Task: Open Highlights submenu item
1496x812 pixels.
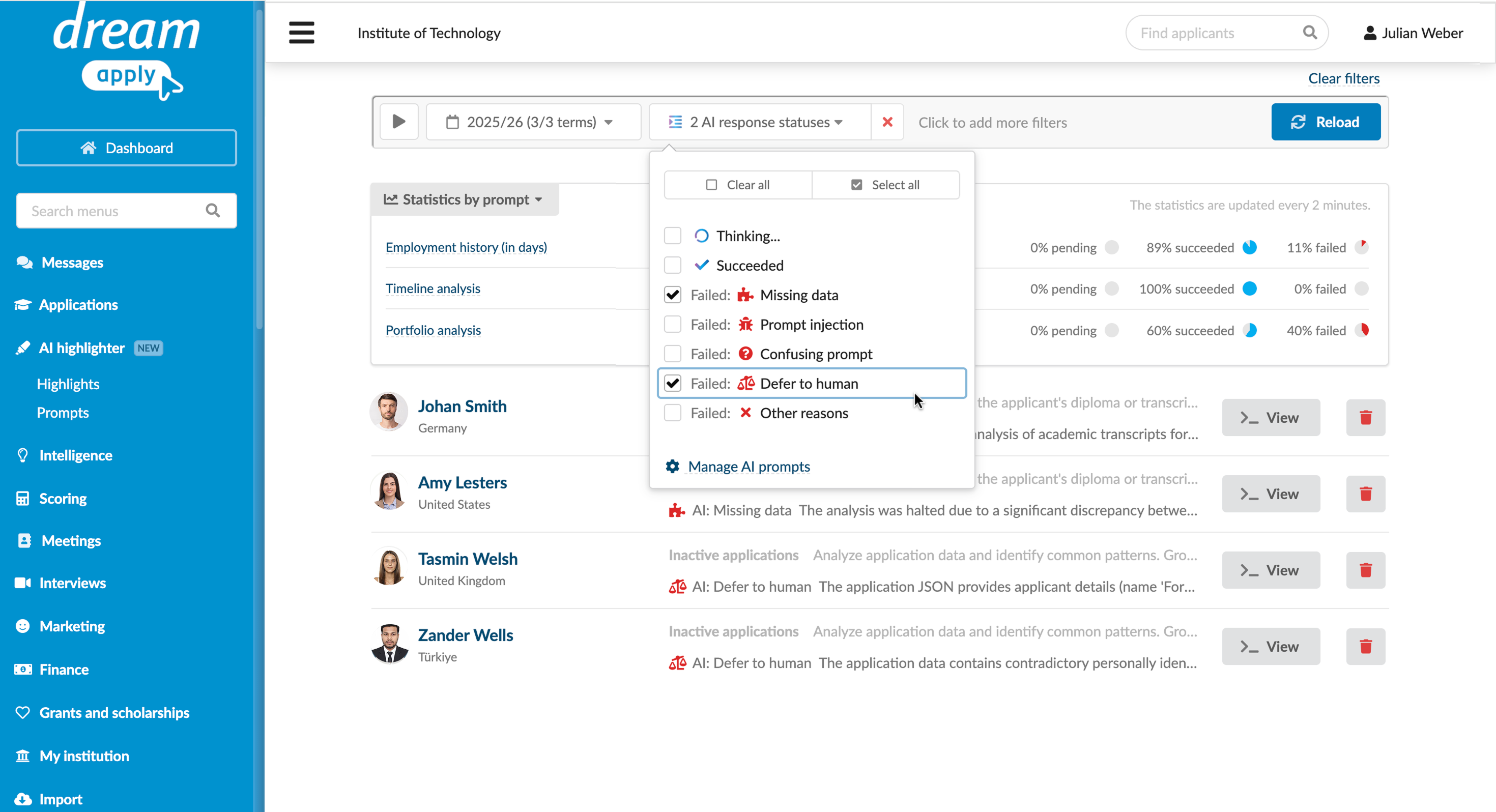Action: click(68, 384)
